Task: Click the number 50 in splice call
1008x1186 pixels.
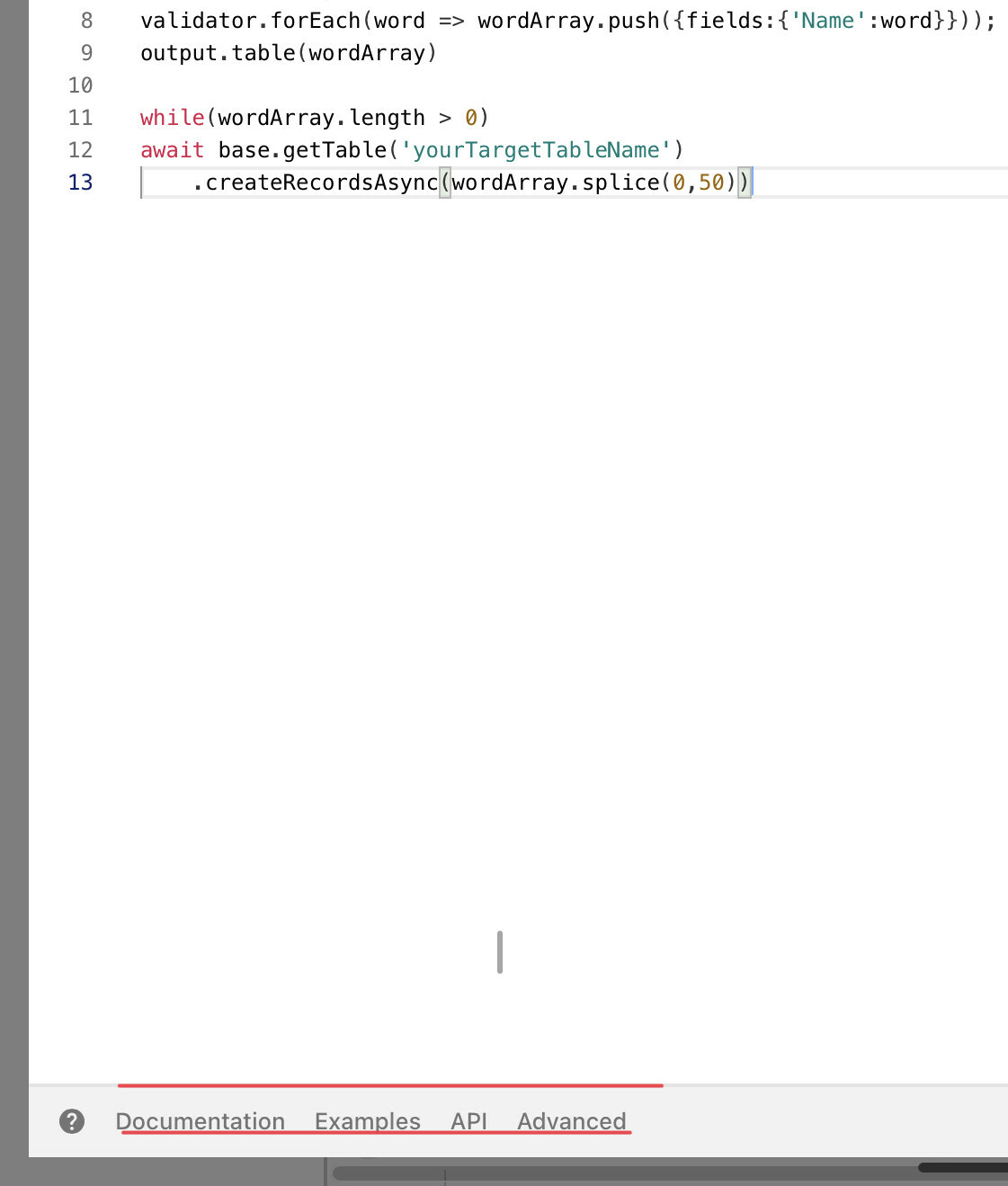Action: coord(711,183)
